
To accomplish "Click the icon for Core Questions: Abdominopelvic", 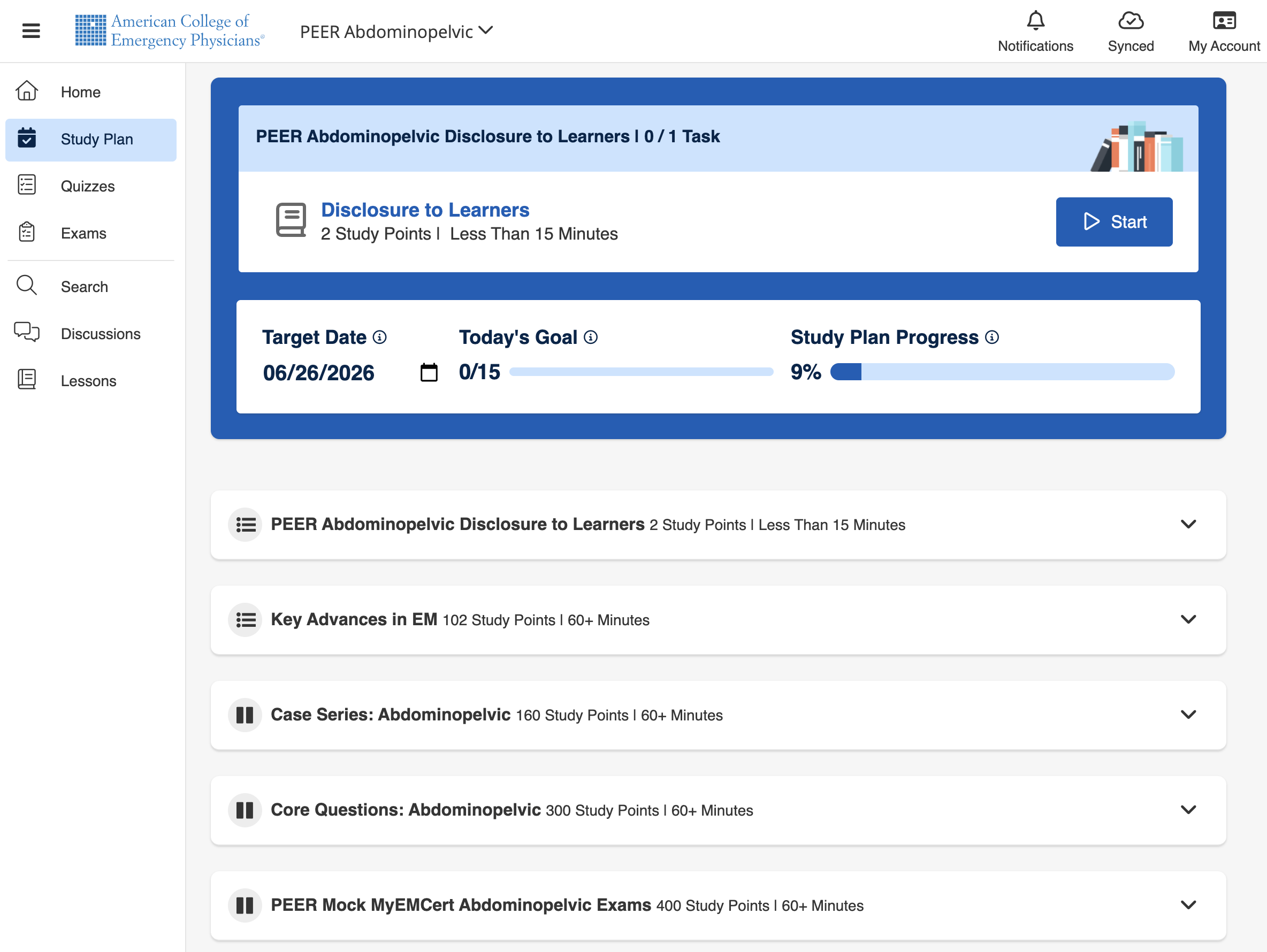I will (245, 809).
